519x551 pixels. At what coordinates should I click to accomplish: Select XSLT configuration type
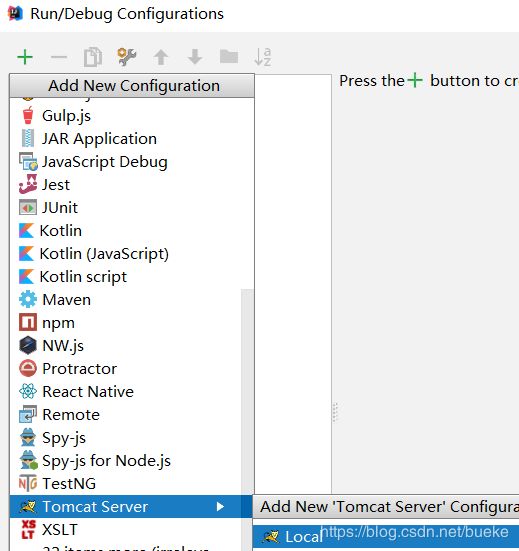pos(125,530)
